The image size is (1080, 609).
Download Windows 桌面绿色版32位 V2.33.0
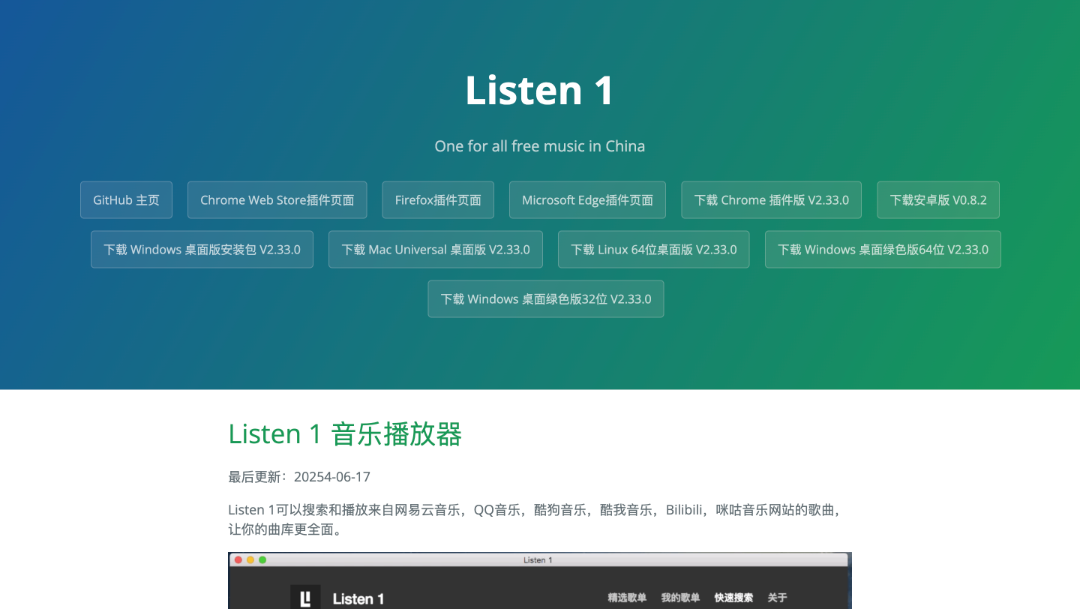tap(546, 299)
